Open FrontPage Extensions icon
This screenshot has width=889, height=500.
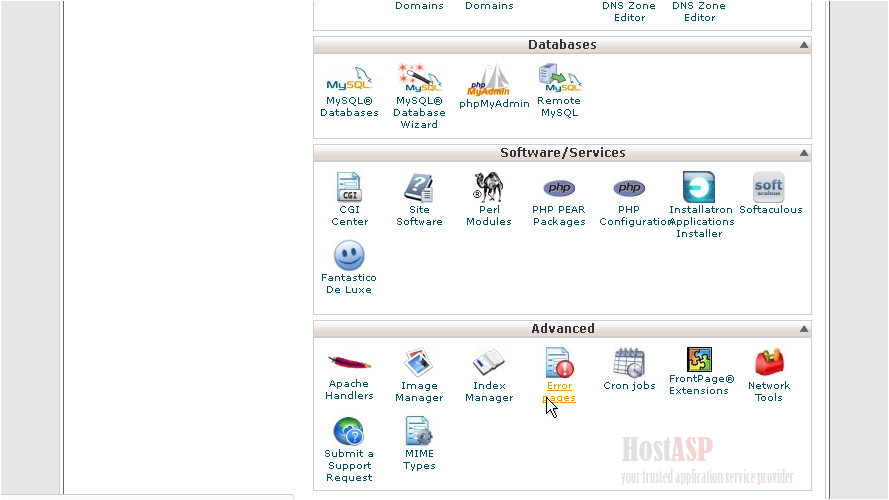tap(699, 360)
